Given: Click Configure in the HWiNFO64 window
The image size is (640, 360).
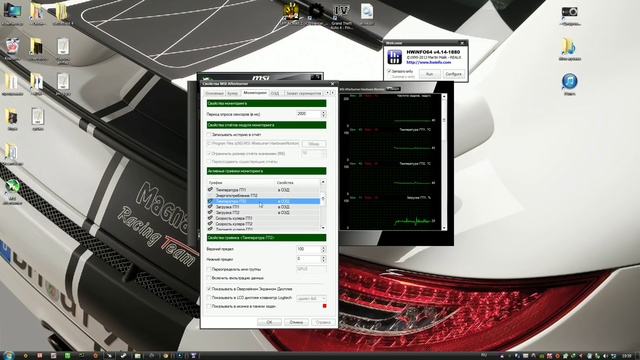Looking at the screenshot, I should (x=453, y=74).
